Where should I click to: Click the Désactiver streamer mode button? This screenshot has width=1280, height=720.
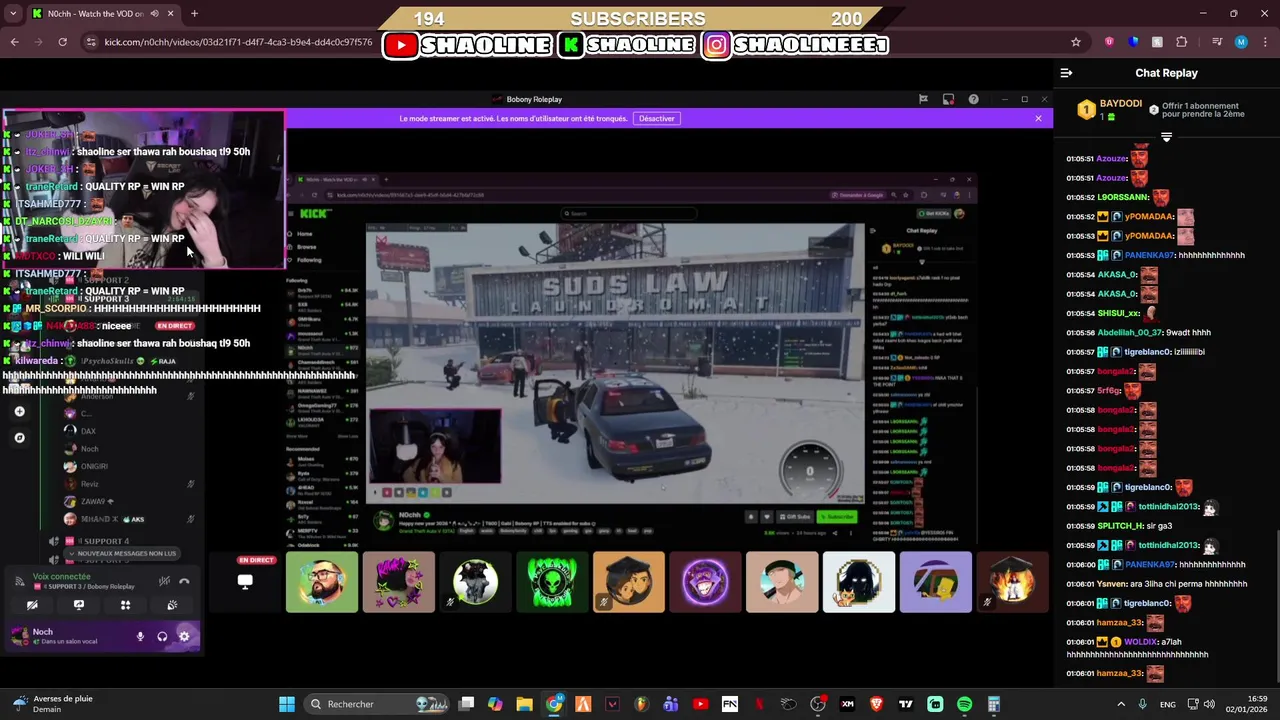pos(657,118)
